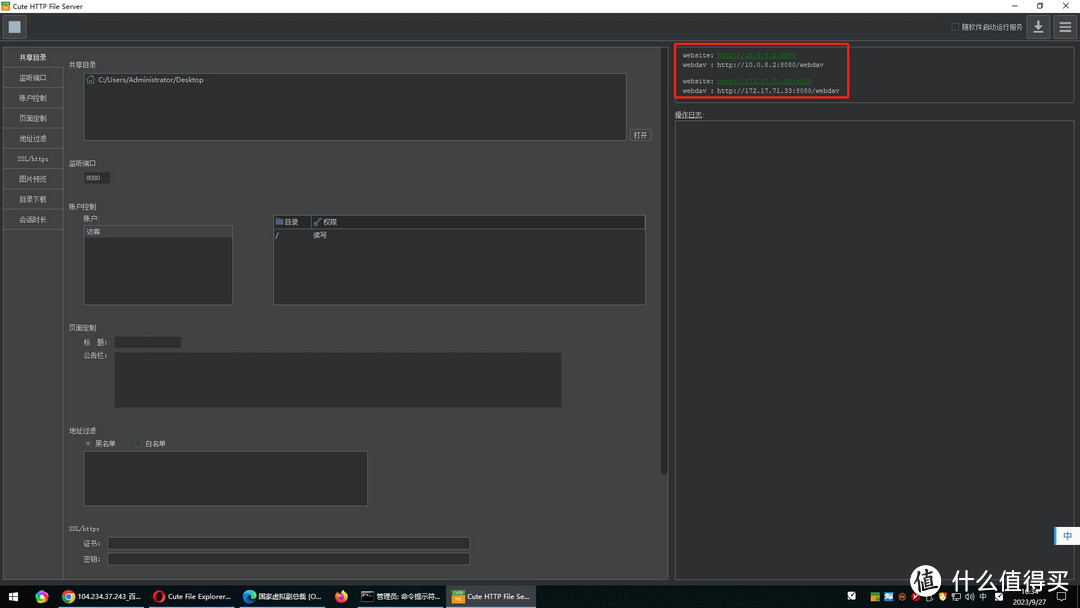Click the green-orange tray icon
1080x608 pixels.
pos(875,596)
